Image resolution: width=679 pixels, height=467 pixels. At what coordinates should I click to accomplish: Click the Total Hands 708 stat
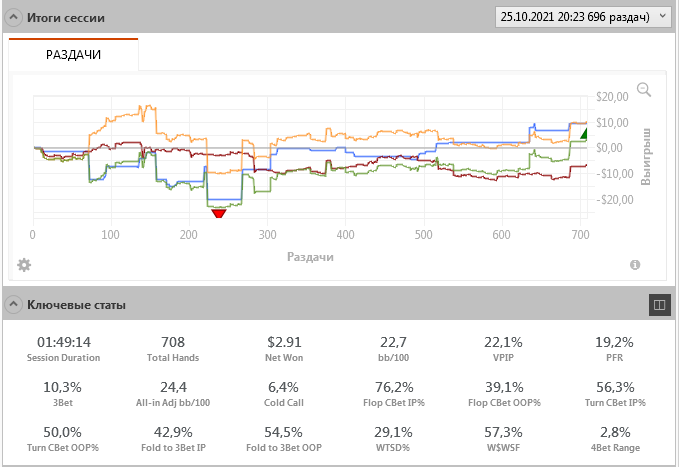[175, 349]
